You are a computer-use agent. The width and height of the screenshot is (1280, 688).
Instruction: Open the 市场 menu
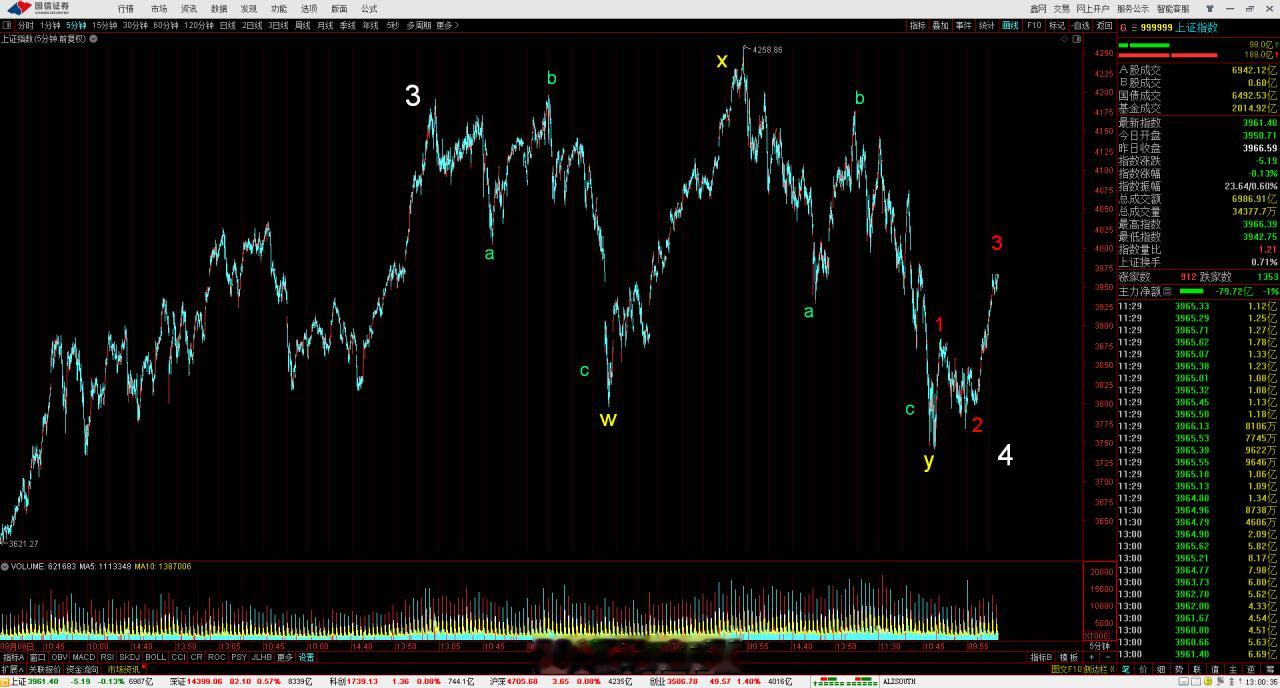coord(159,8)
